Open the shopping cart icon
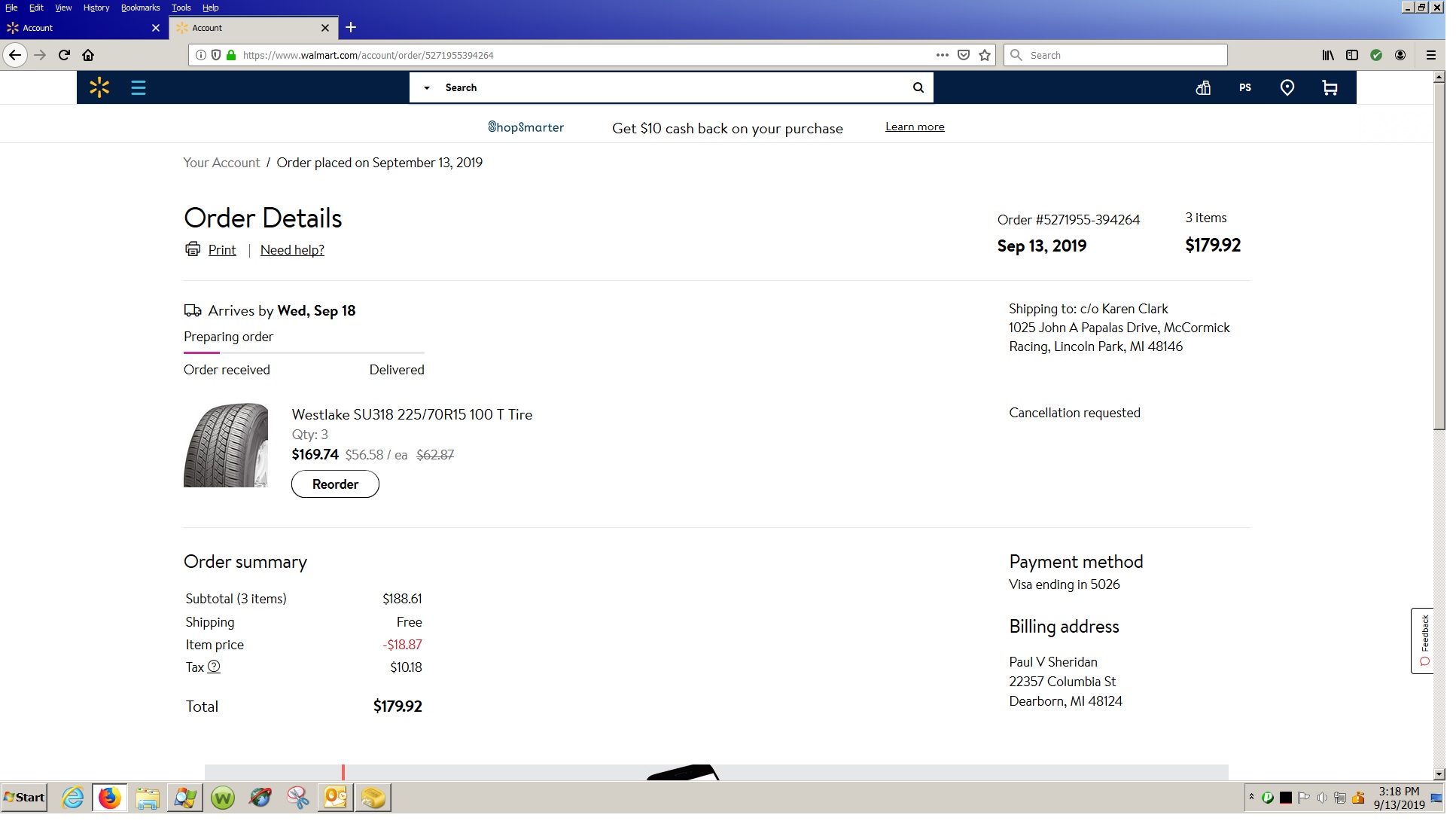This screenshot has height=824, width=1456. click(x=1330, y=87)
